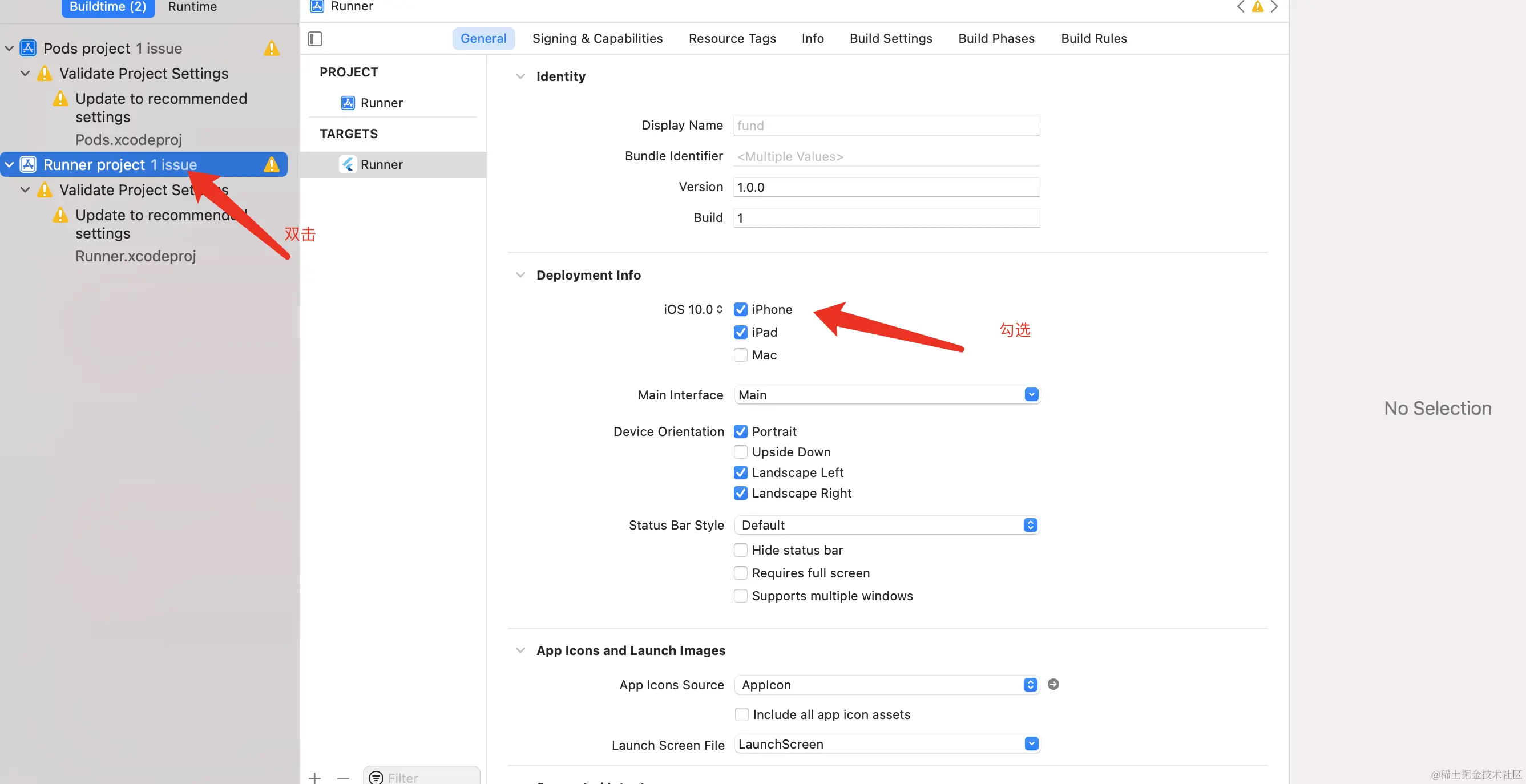The image size is (1526, 784).
Task: Click the Version text field
Action: 886,187
